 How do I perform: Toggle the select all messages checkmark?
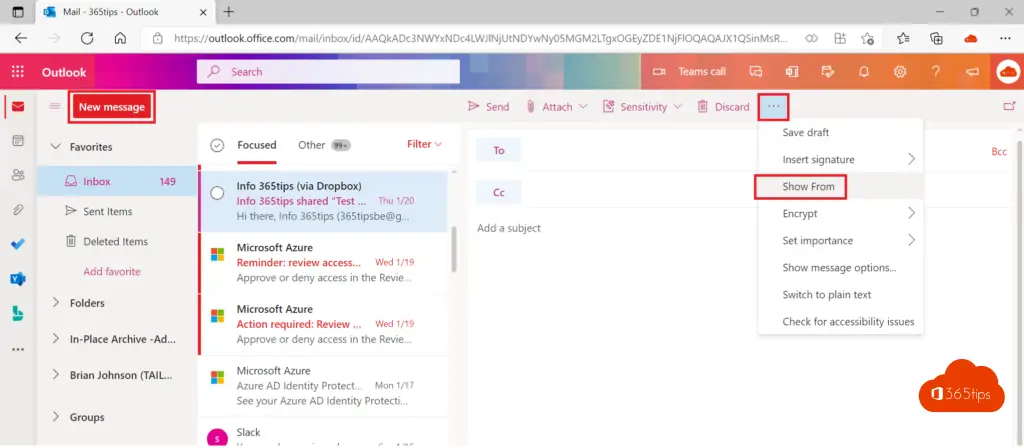tap(217, 145)
